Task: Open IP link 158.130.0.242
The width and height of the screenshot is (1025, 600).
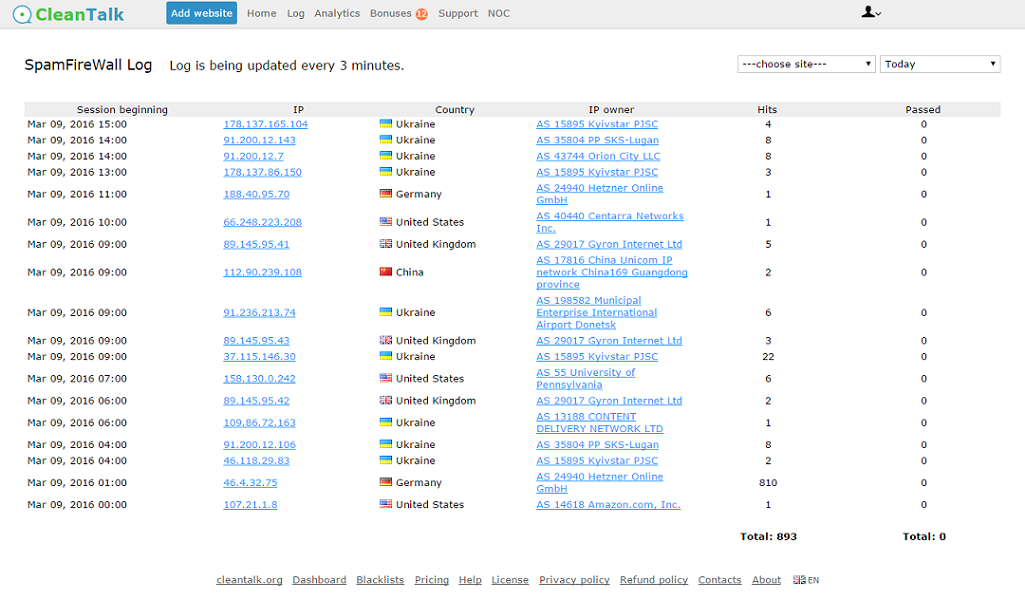Action: [x=260, y=378]
